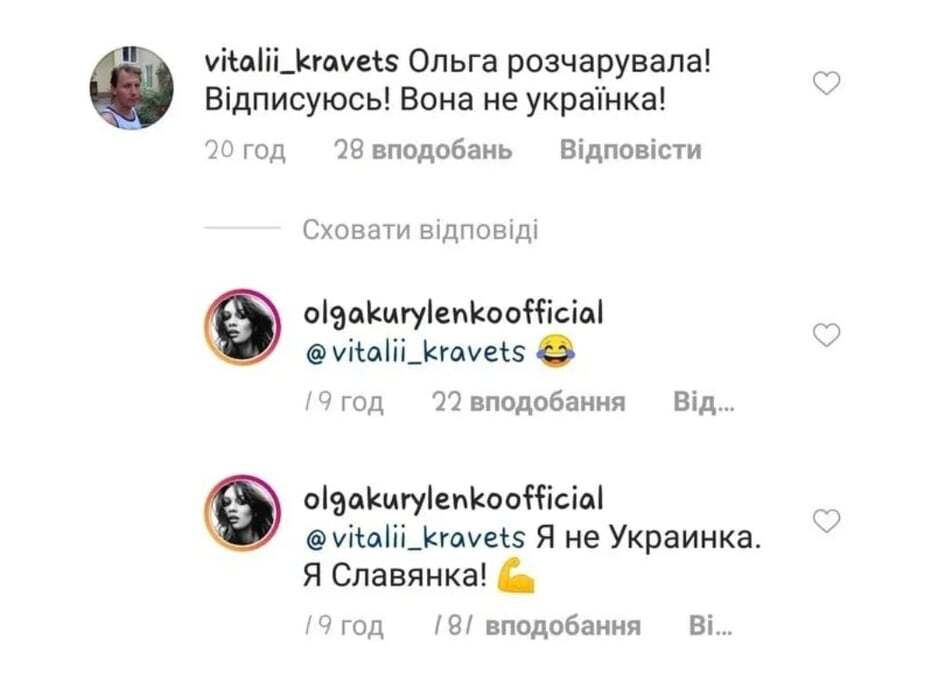View likes on the Славянка reply
945x693 pixels.
(537, 626)
